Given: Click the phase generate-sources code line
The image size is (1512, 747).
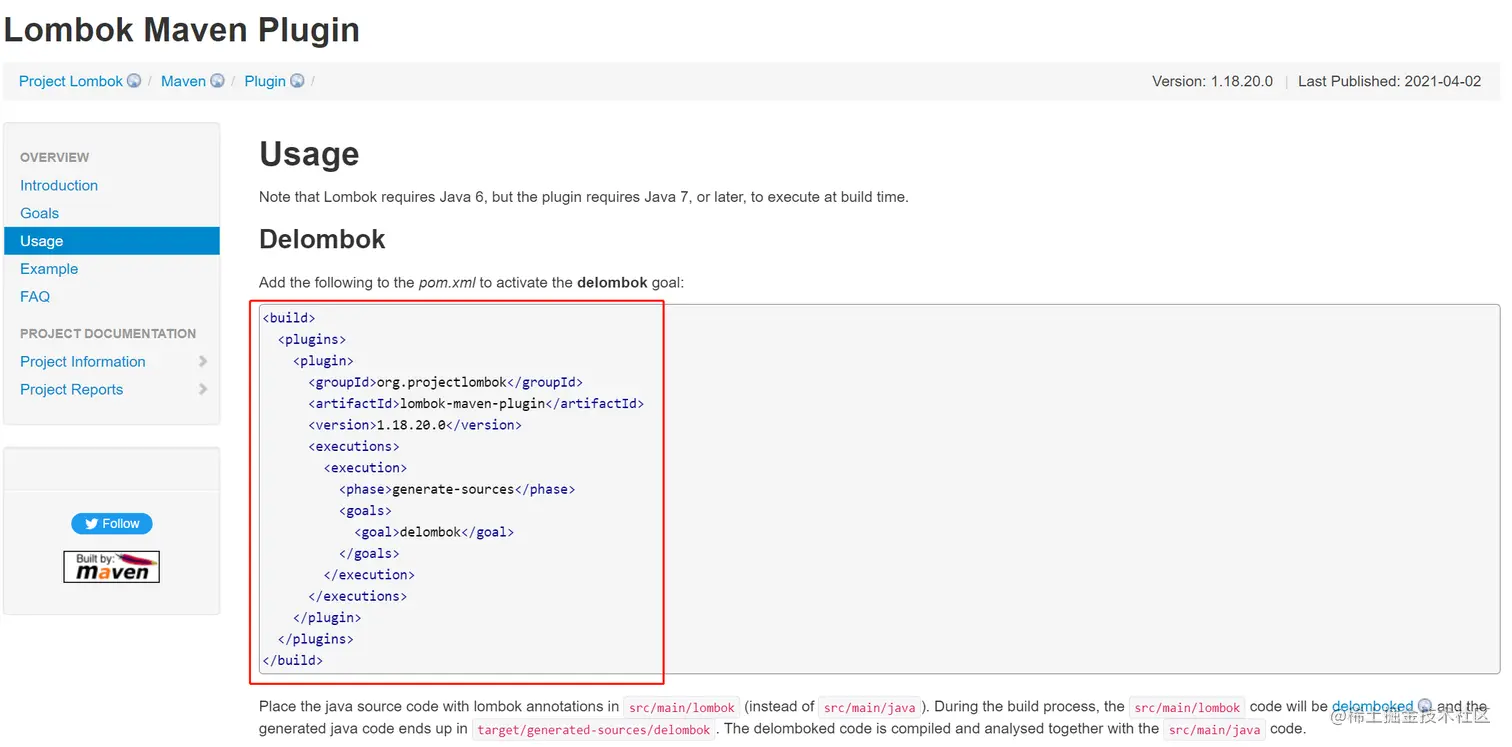Looking at the screenshot, I should (x=457, y=489).
